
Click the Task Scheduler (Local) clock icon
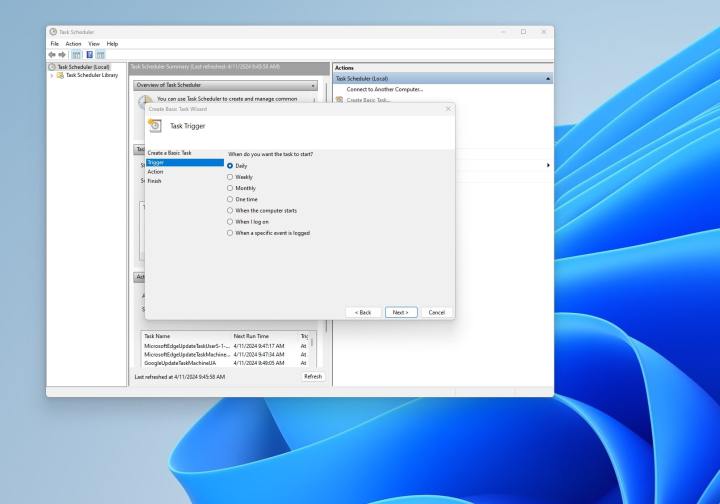52,67
